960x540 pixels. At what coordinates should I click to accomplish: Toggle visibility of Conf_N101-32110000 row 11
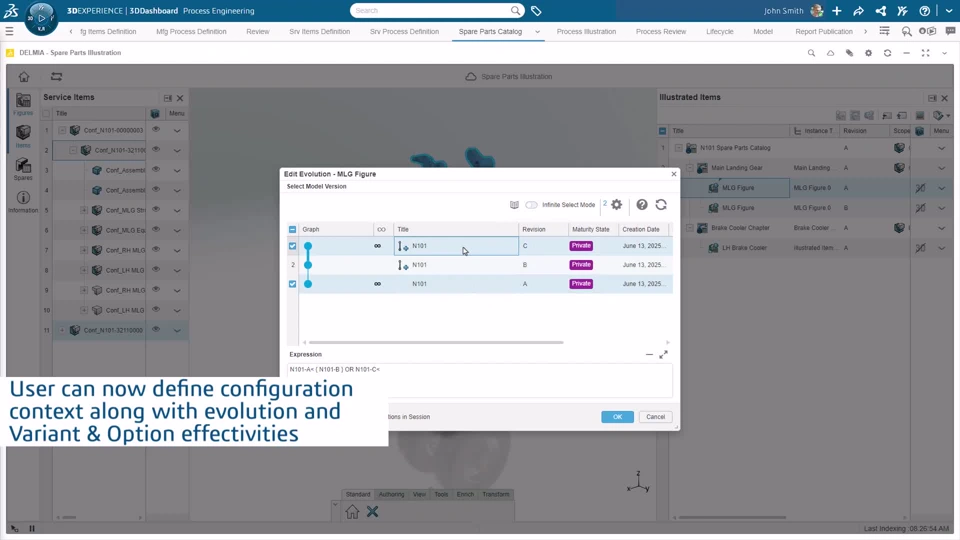click(156, 329)
